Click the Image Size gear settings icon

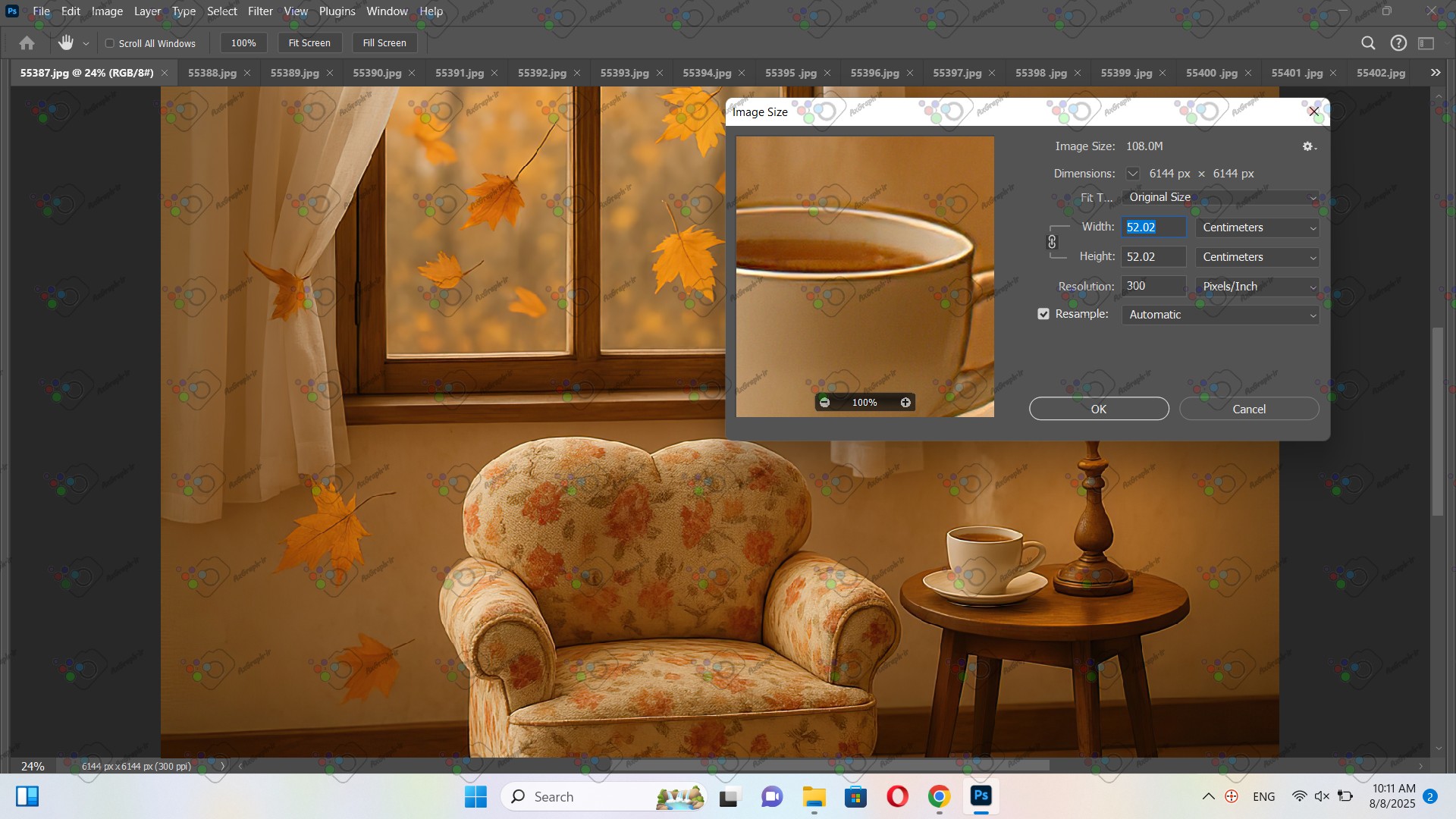tap(1308, 146)
